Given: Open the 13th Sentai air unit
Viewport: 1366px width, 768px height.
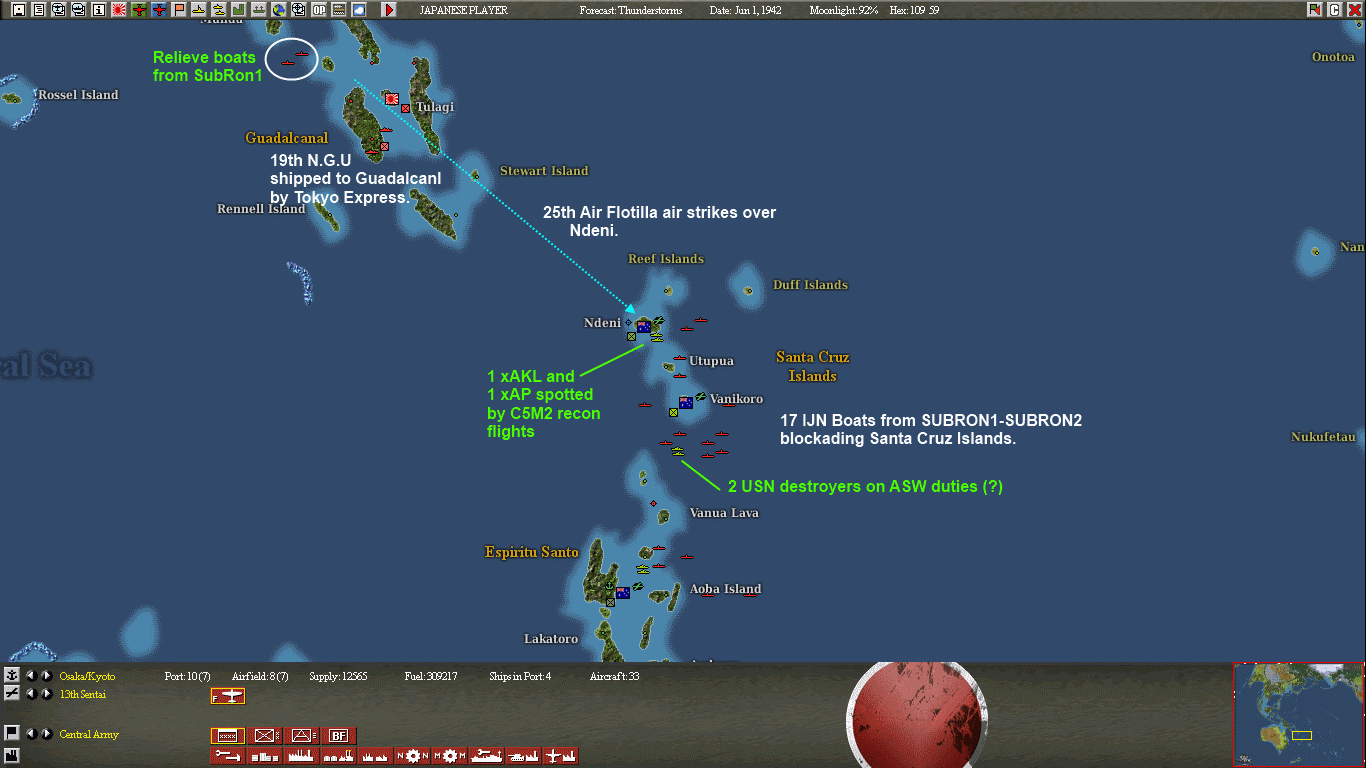Looking at the screenshot, I should click(x=82, y=694).
